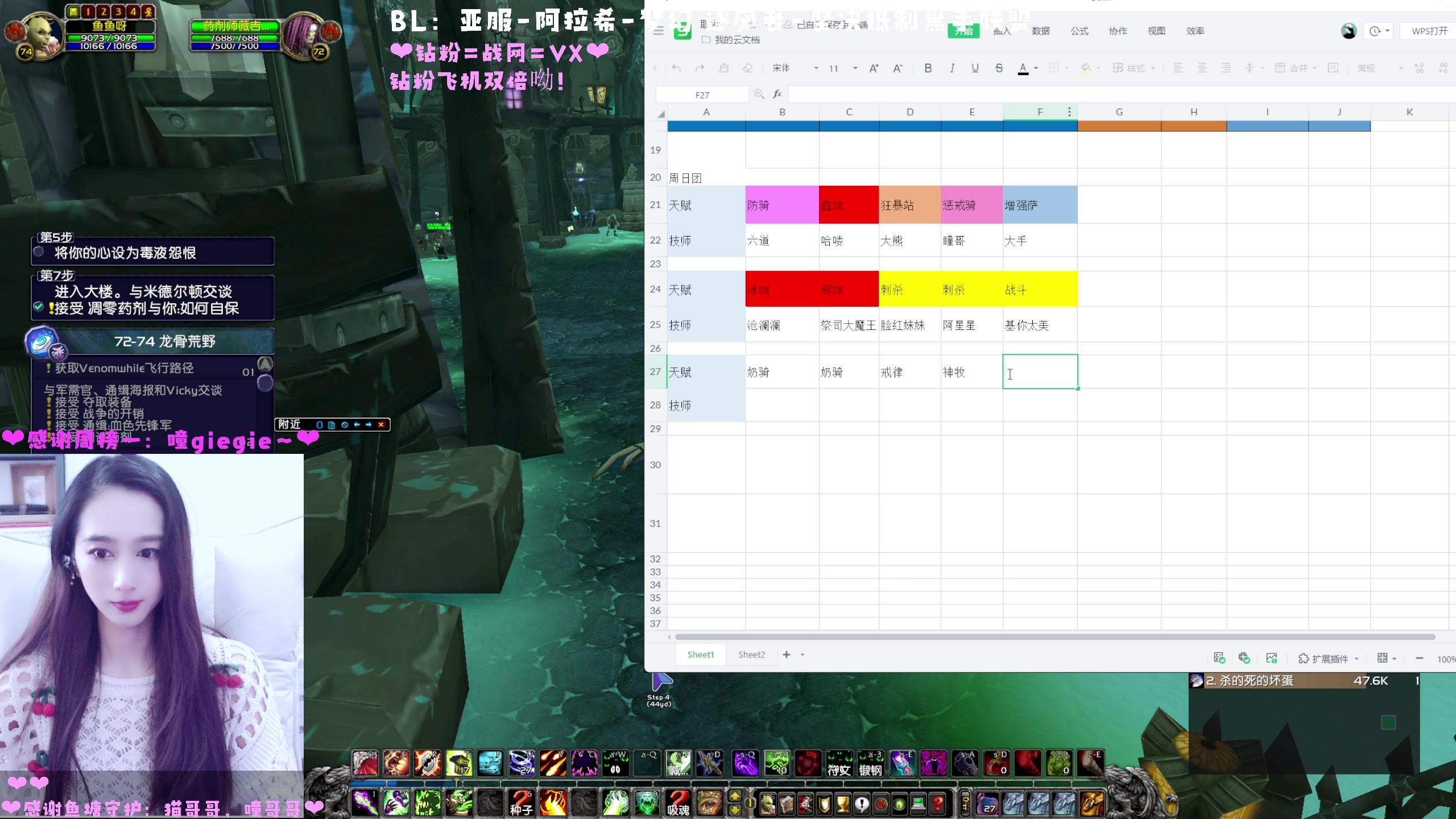This screenshot has width=1456, height=819.
Task: Click the globe check status icon
Action: (x=1244, y=658)
